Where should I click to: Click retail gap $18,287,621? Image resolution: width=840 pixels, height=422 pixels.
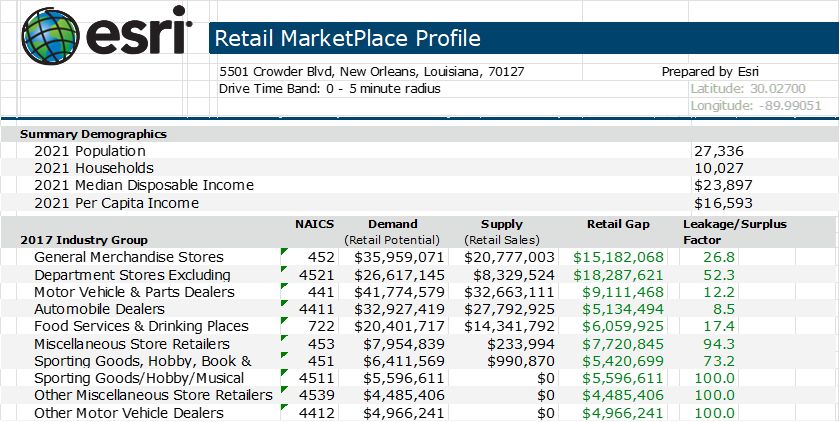click(x=618, y=275)
